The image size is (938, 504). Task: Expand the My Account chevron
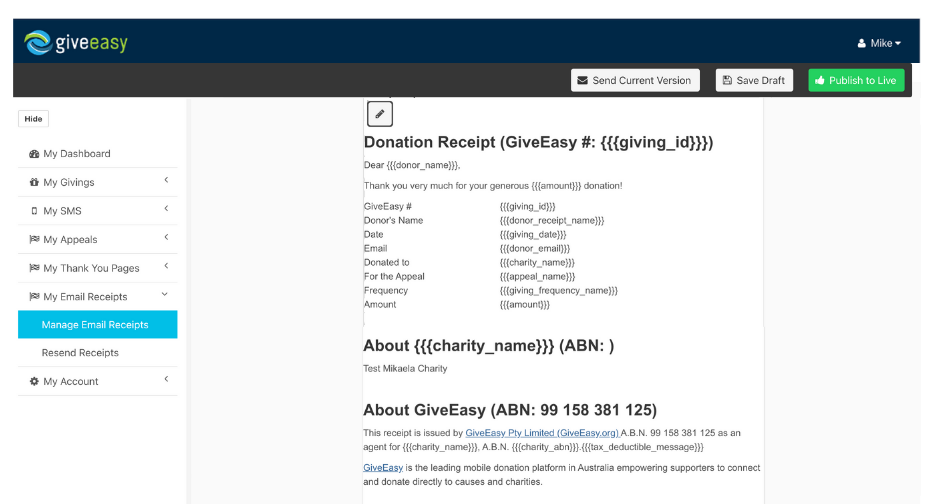coord(166,379)
